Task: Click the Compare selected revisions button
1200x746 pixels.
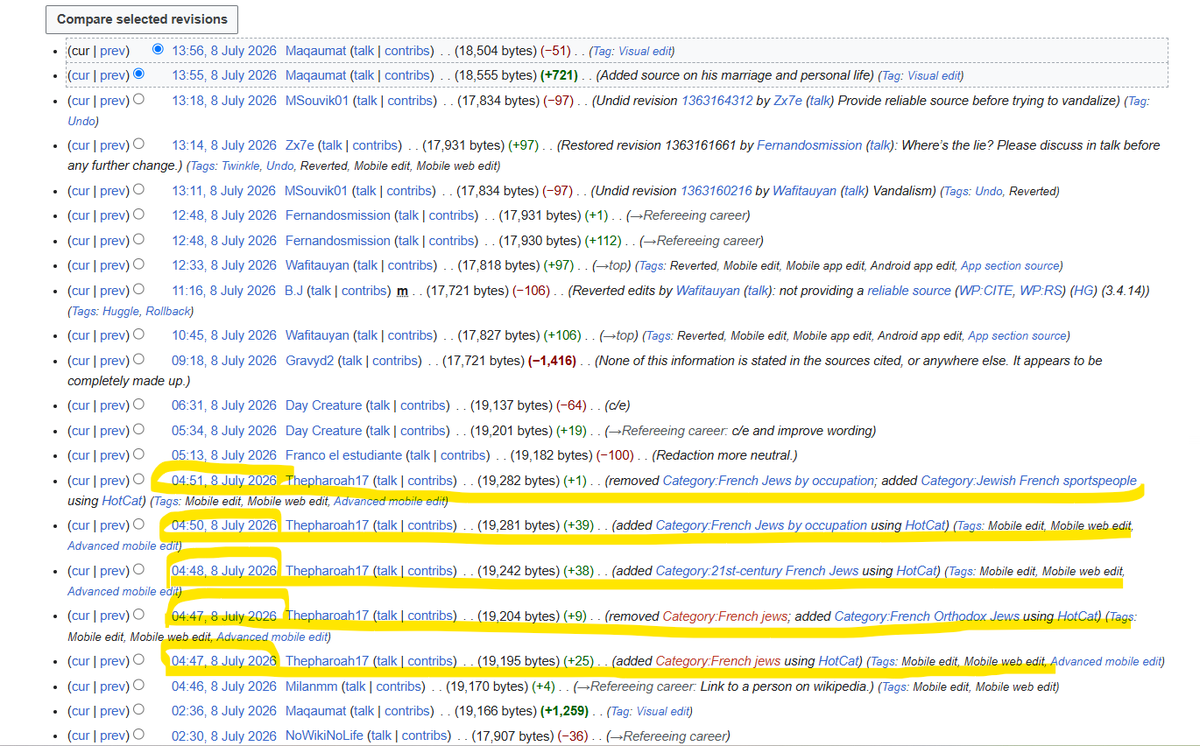Action: coord(143,19)
